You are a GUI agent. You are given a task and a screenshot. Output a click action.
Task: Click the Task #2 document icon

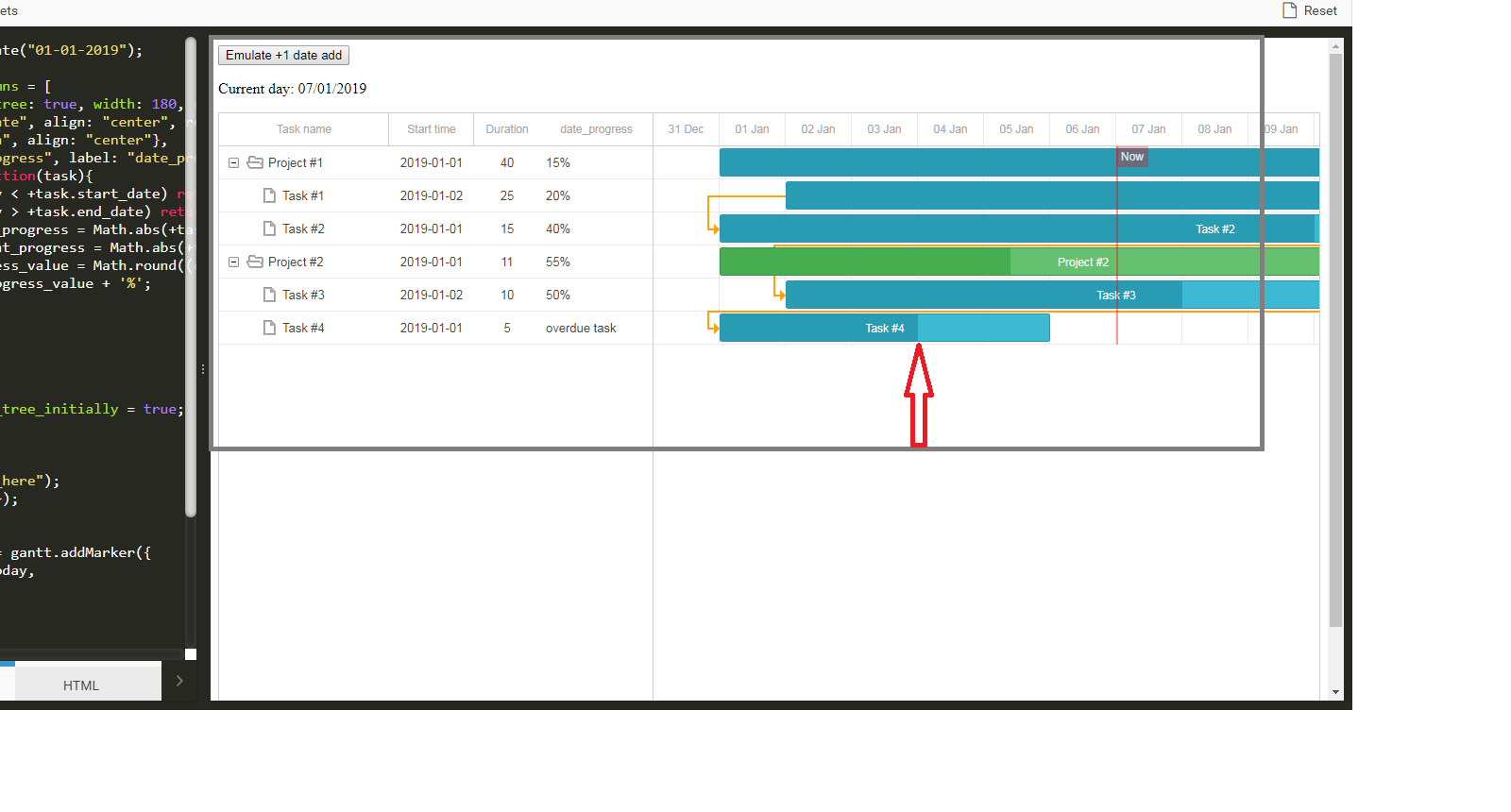coord(269,228)
